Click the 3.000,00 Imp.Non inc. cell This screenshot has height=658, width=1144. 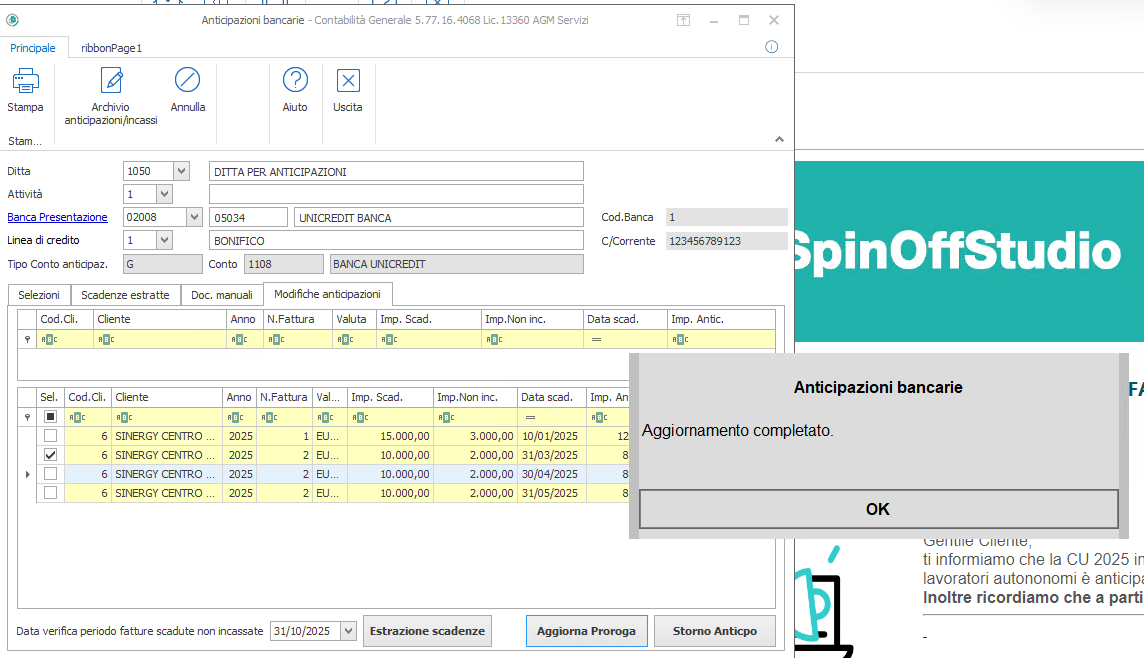coord(476,436)
